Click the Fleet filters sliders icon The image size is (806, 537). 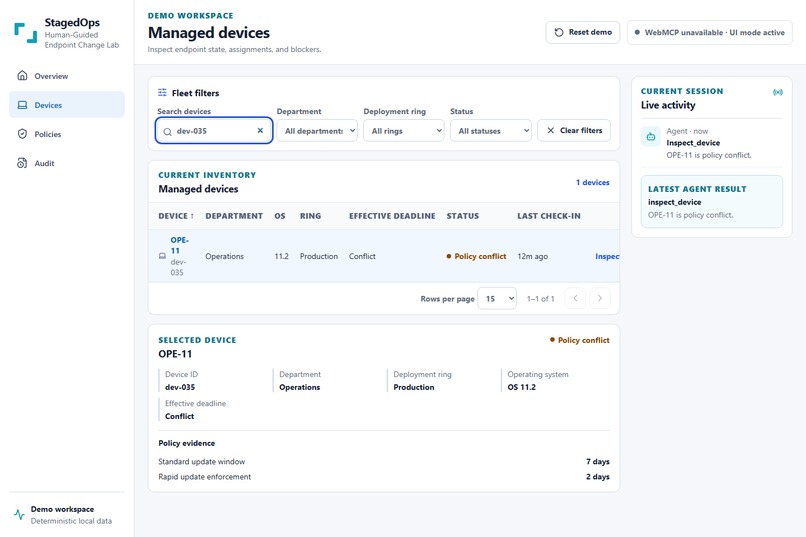pyautogui.click(x=162, y=92)
